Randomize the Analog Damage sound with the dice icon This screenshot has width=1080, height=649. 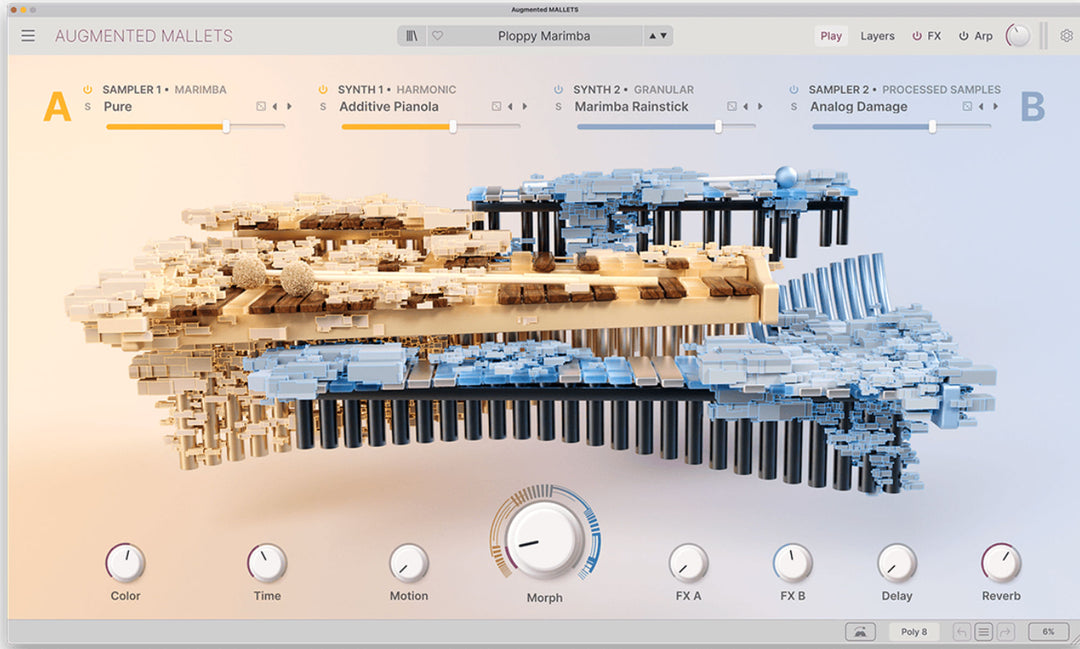pyautogui.click(x=967, y=106)
